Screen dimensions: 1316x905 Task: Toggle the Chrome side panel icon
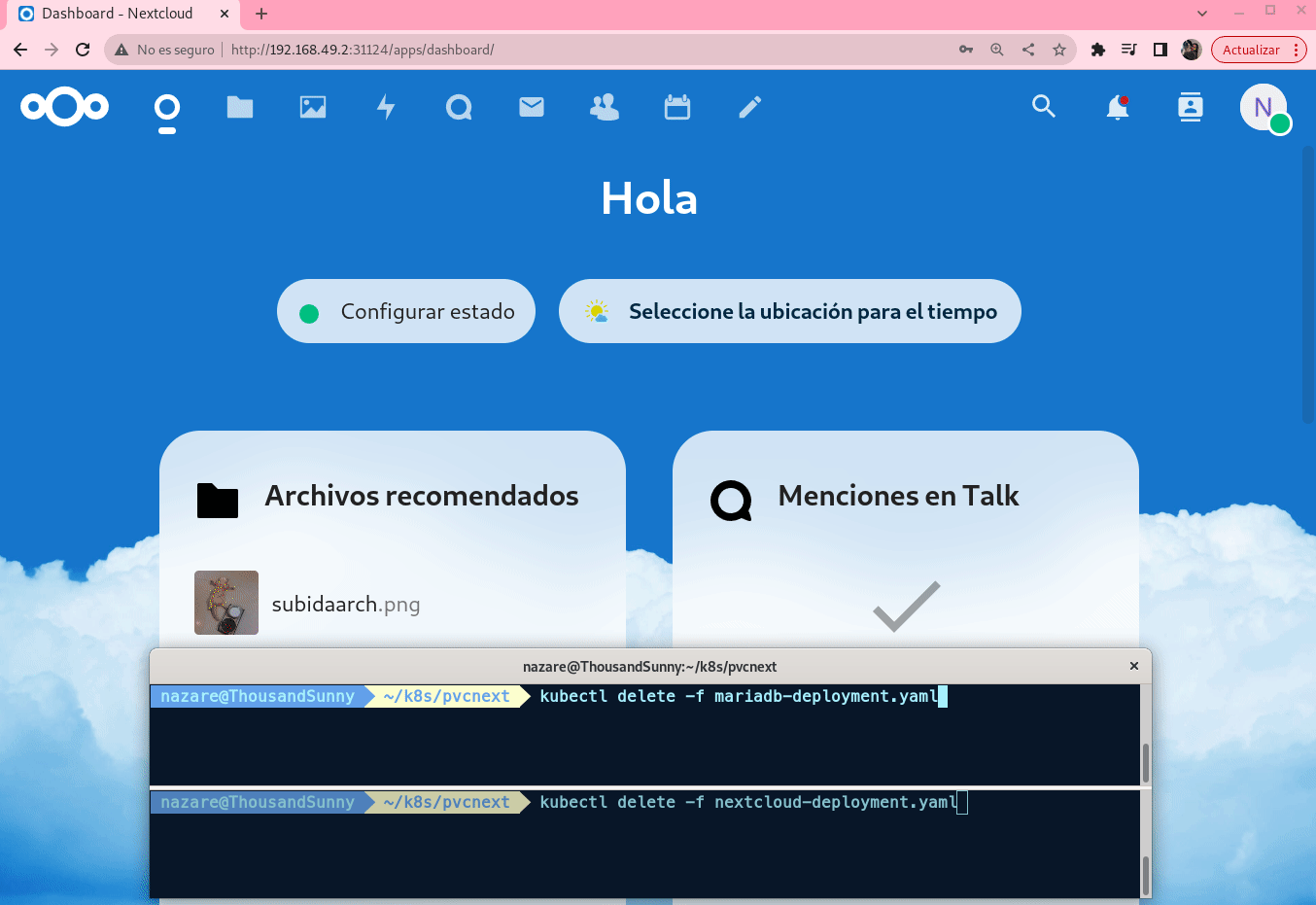click(x=1160, y=50)
